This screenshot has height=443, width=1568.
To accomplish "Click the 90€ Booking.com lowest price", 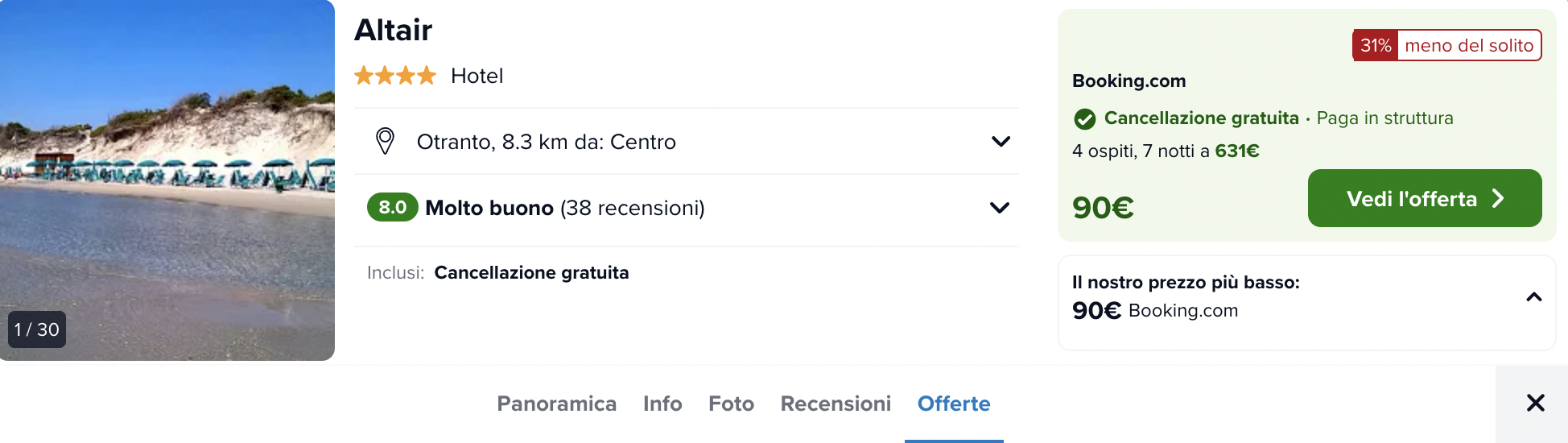I will 1155,310.
